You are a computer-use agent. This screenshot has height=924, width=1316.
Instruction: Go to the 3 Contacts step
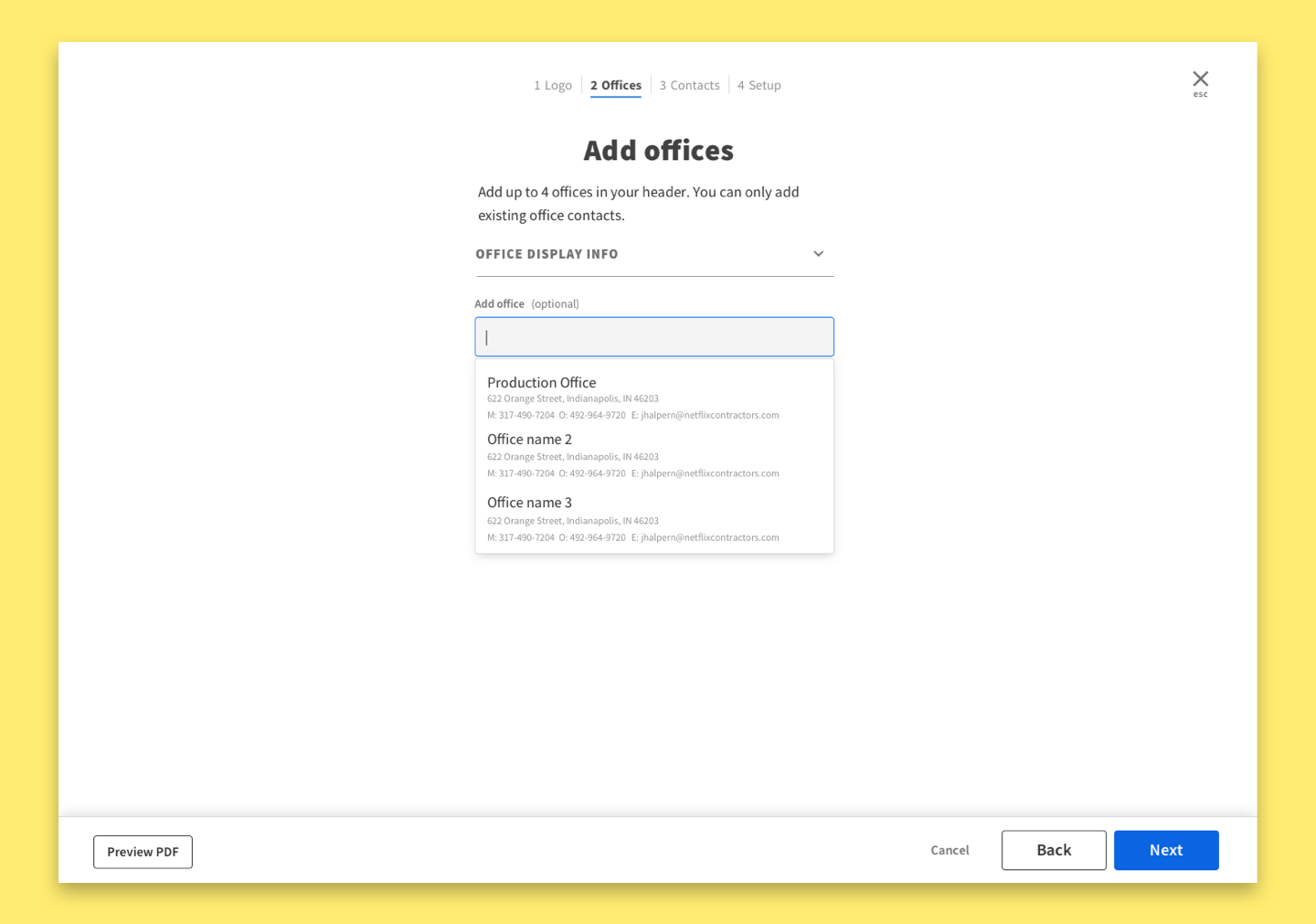click(x=689, y=85)
